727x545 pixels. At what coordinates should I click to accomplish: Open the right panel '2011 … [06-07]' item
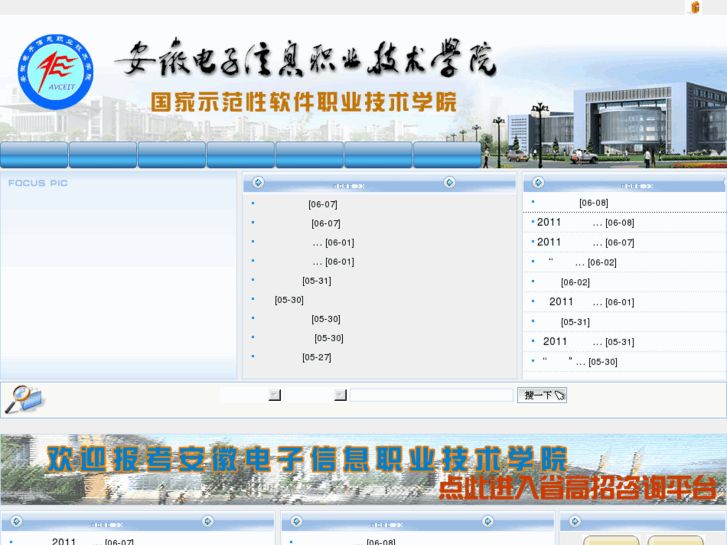(586, 242)
